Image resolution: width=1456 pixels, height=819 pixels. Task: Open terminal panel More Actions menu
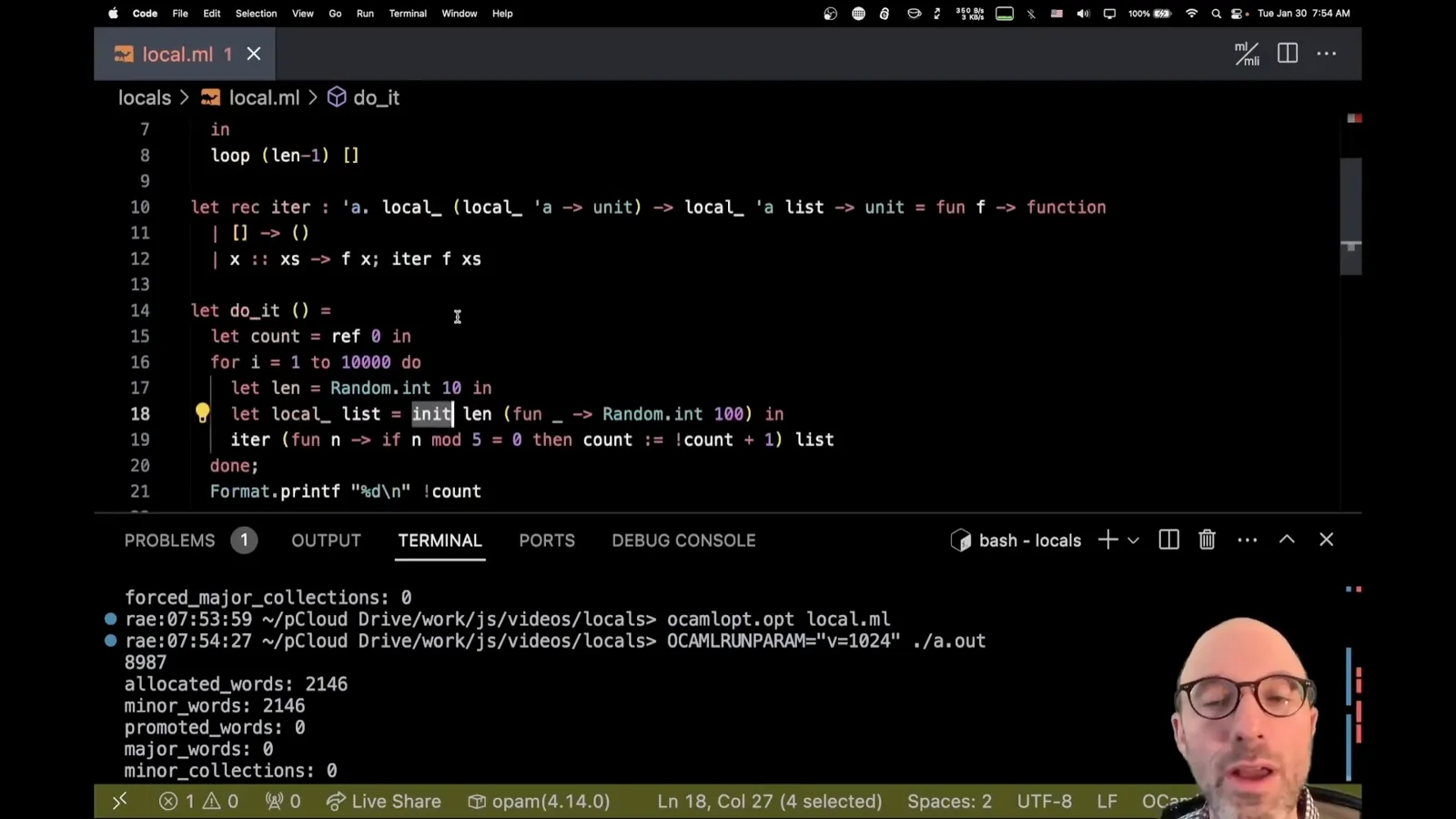pyautogui.click(x=1247, y=541)
